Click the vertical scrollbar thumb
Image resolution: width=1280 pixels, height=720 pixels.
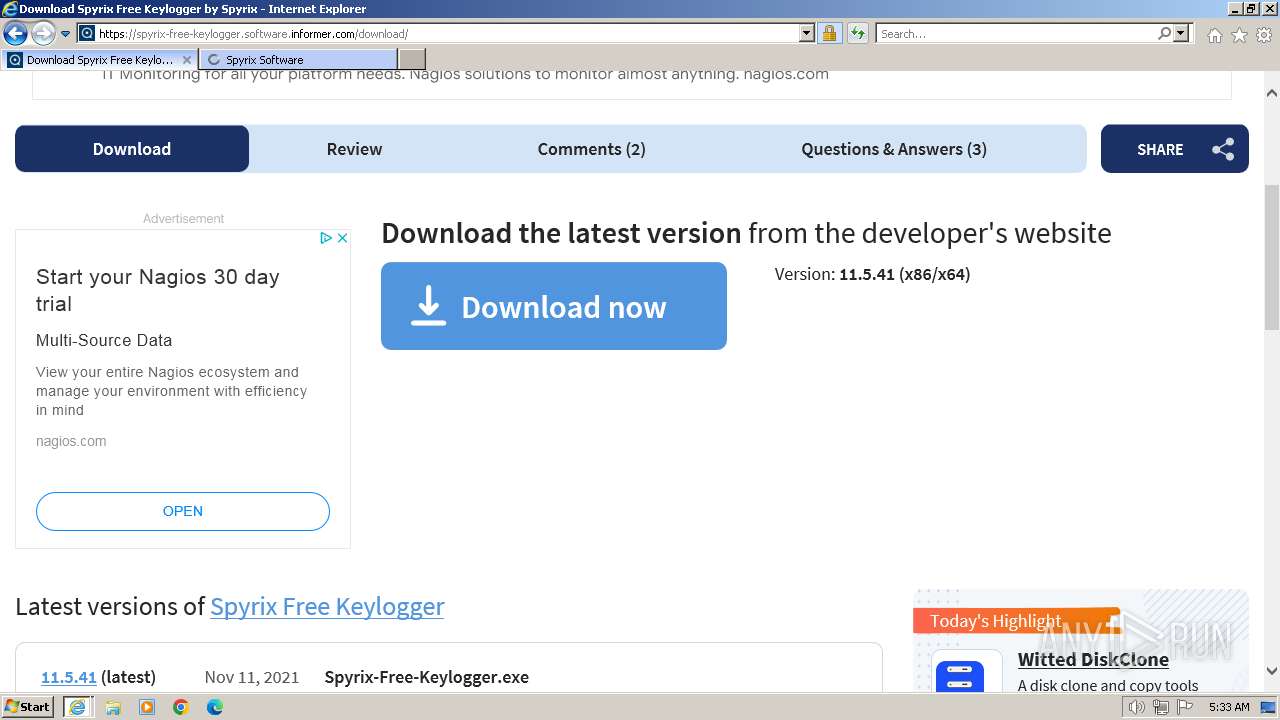coord(1272,257)
